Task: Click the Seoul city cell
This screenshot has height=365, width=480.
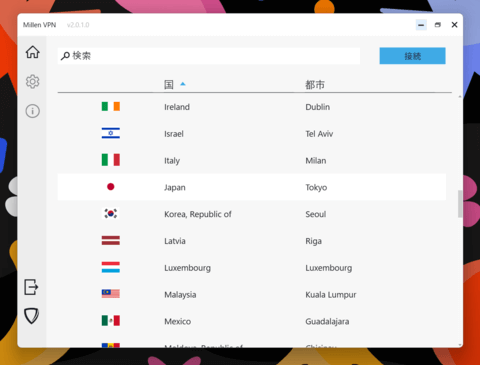Action: click(x=316, y=214)
